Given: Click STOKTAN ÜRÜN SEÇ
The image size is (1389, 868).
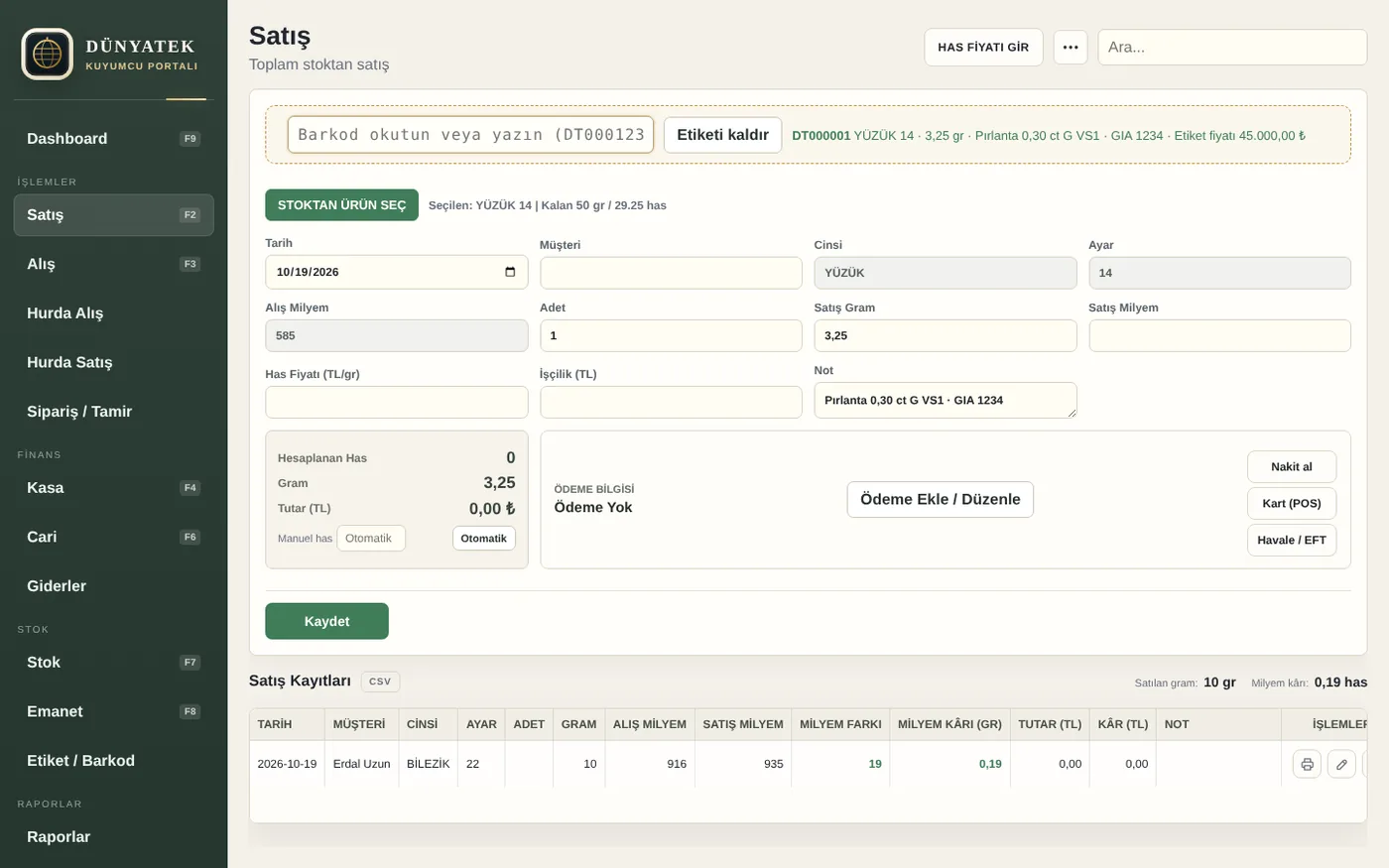Looking at the screenshot, I should click(x=341, y=205).
